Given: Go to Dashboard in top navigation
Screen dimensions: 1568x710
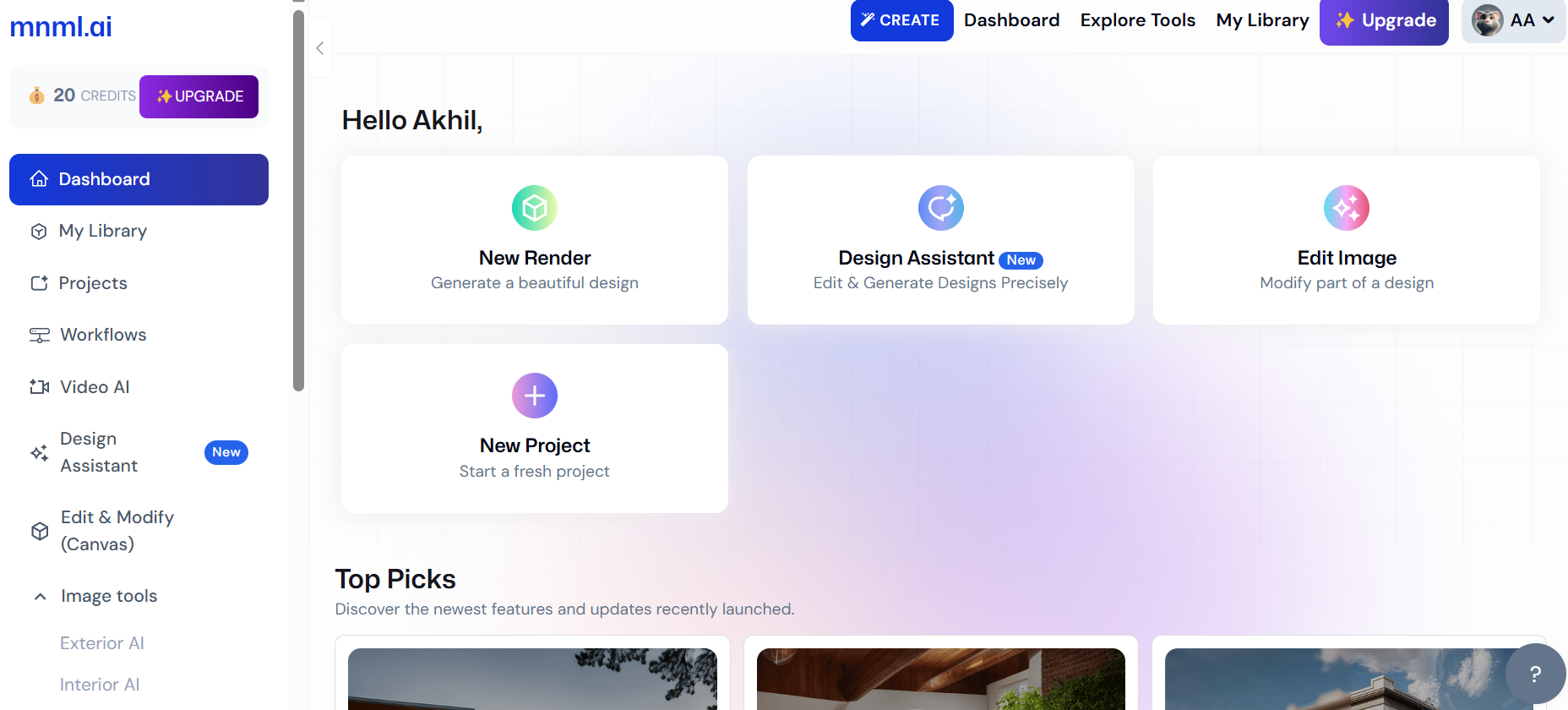Looking at the screenshot, I should point(1011,20).
